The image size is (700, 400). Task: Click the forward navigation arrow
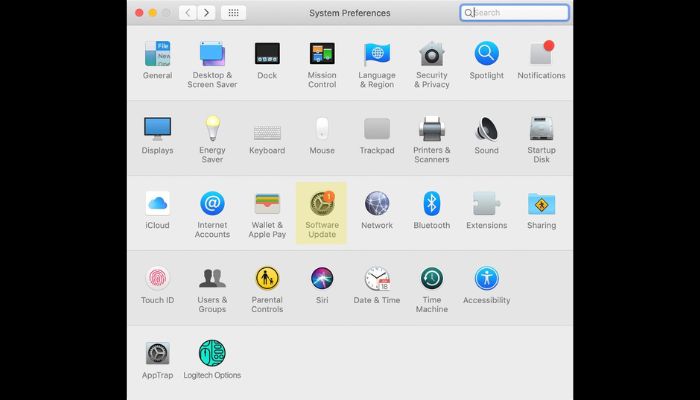coord(206,13)
